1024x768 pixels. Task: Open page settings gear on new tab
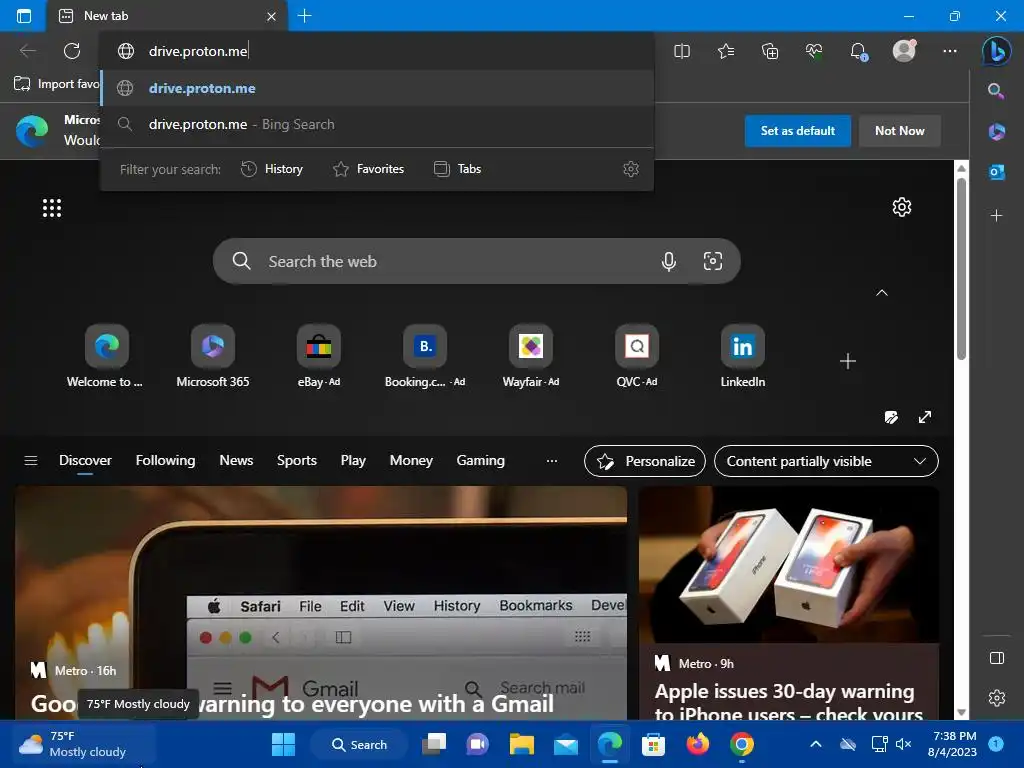point(902,207)
